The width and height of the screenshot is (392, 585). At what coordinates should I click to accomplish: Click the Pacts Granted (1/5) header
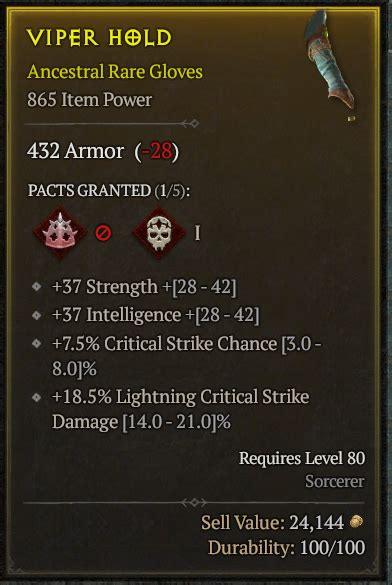[x=109, y=191]
